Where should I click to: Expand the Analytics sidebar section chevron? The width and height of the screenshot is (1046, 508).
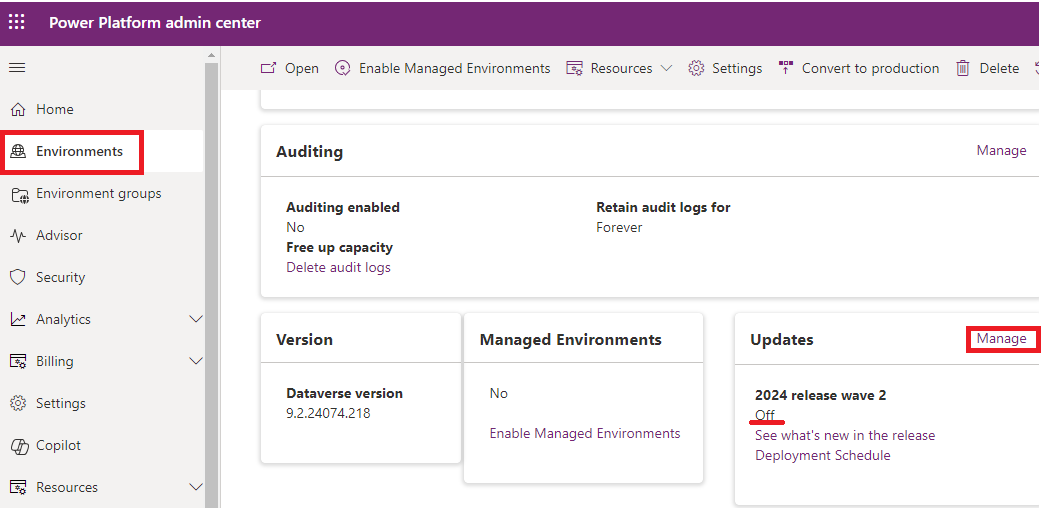[196, 319]
